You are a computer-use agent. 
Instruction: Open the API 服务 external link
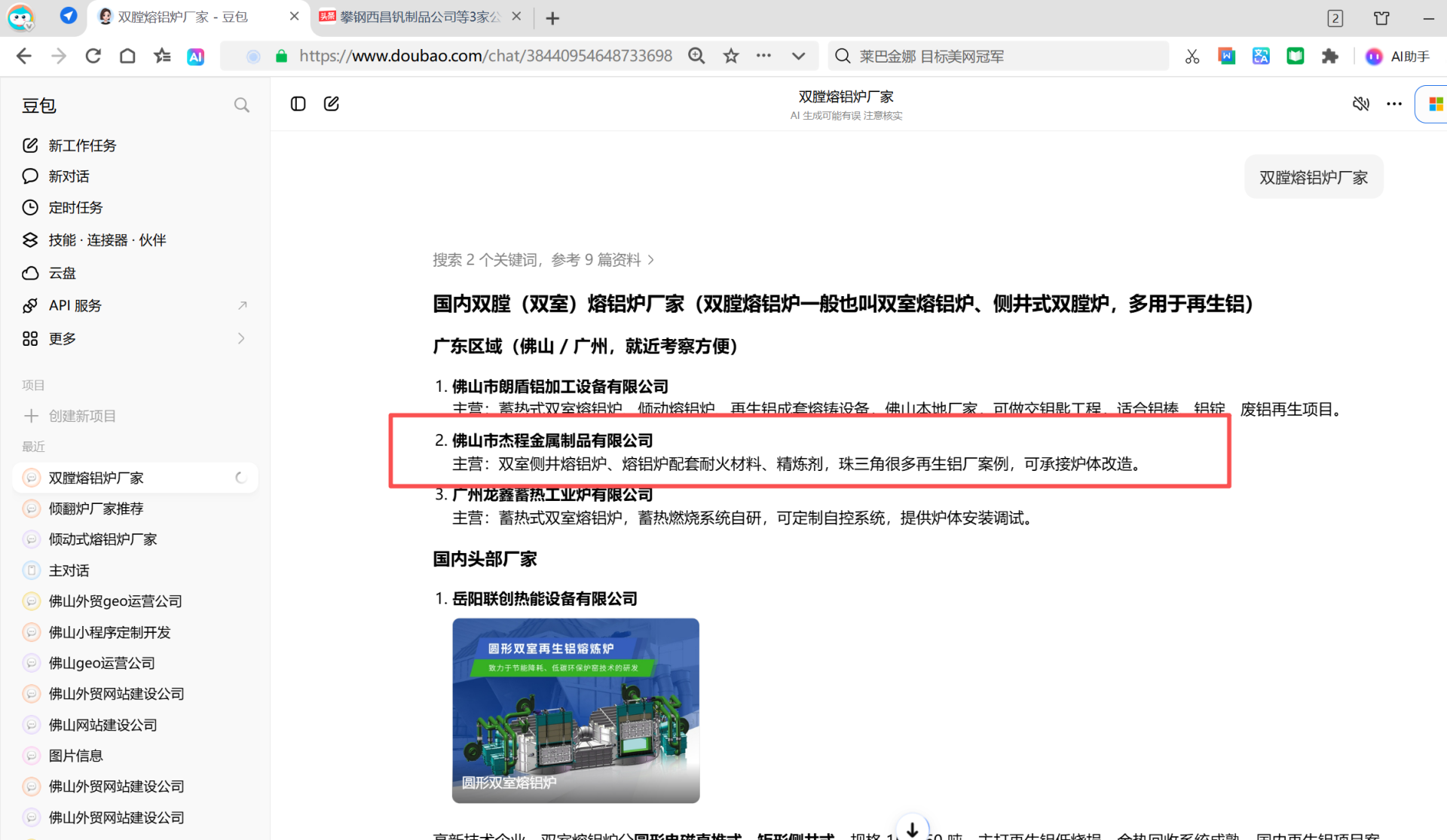pyautogui.click(x=136, y=305)
